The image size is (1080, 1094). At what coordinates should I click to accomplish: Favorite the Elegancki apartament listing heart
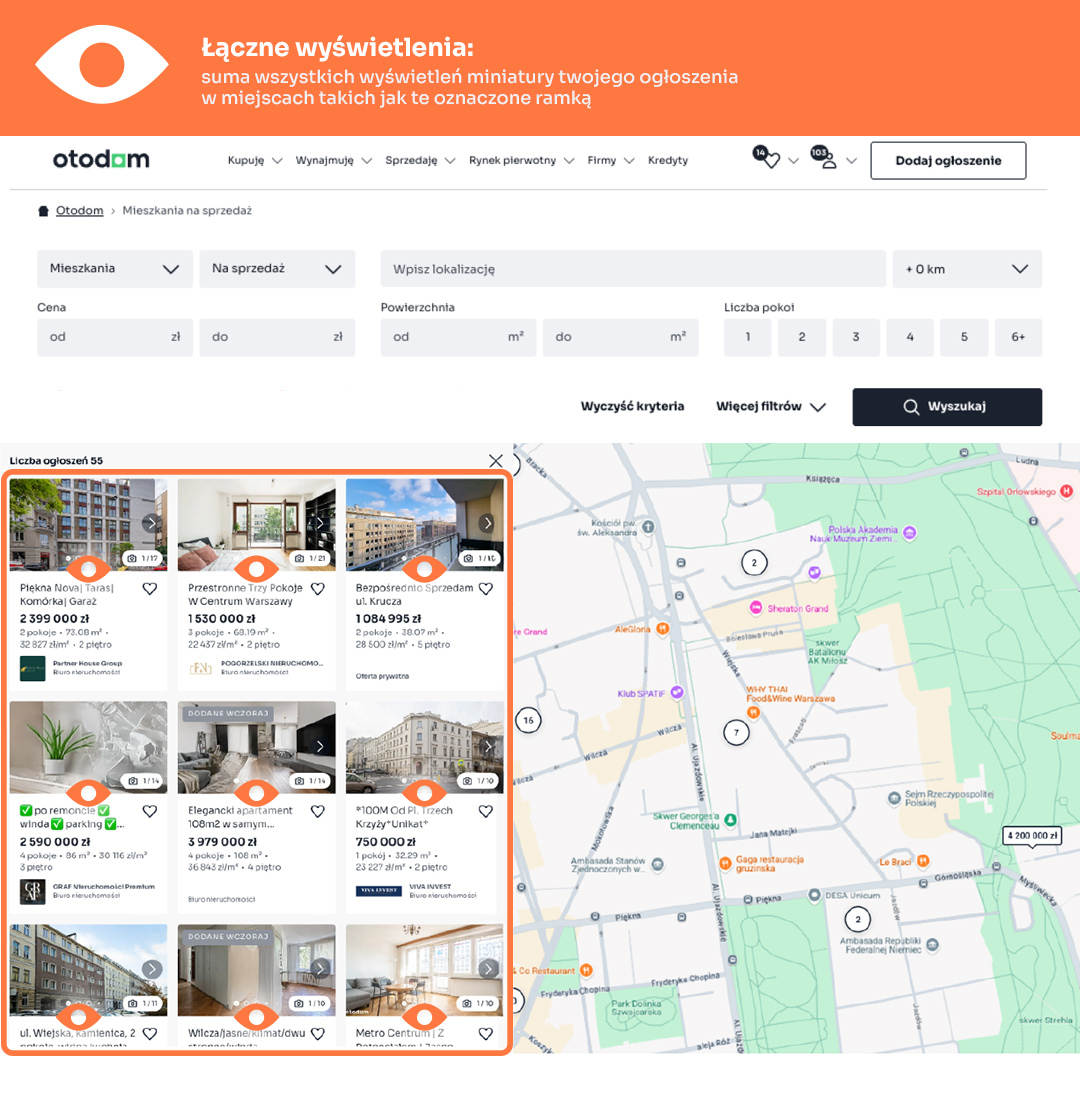point(318,811)
